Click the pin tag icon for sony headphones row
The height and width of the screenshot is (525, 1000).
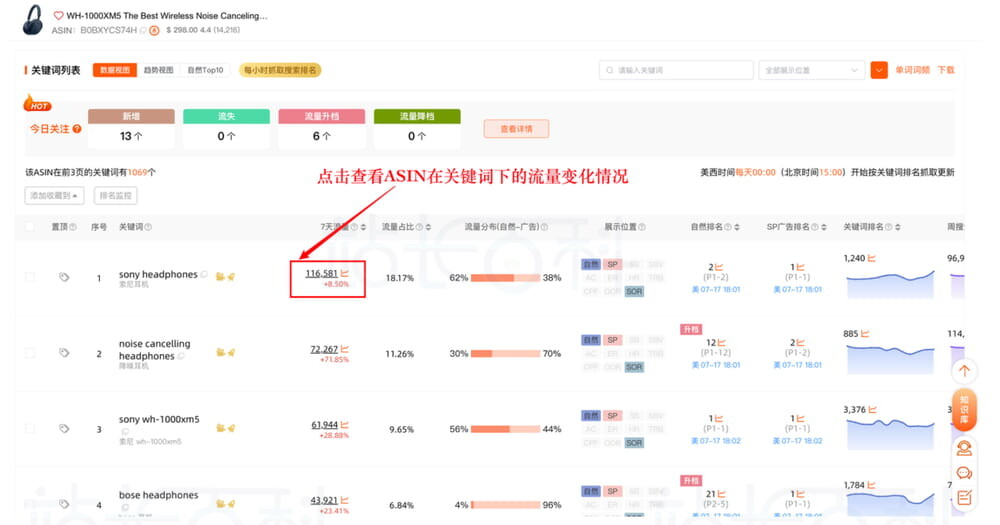(64, 277)
